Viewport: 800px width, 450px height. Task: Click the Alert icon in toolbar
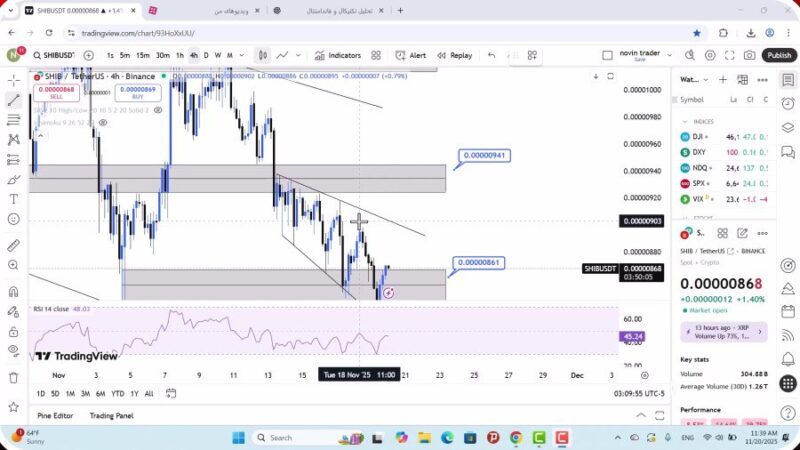[410, 56]
